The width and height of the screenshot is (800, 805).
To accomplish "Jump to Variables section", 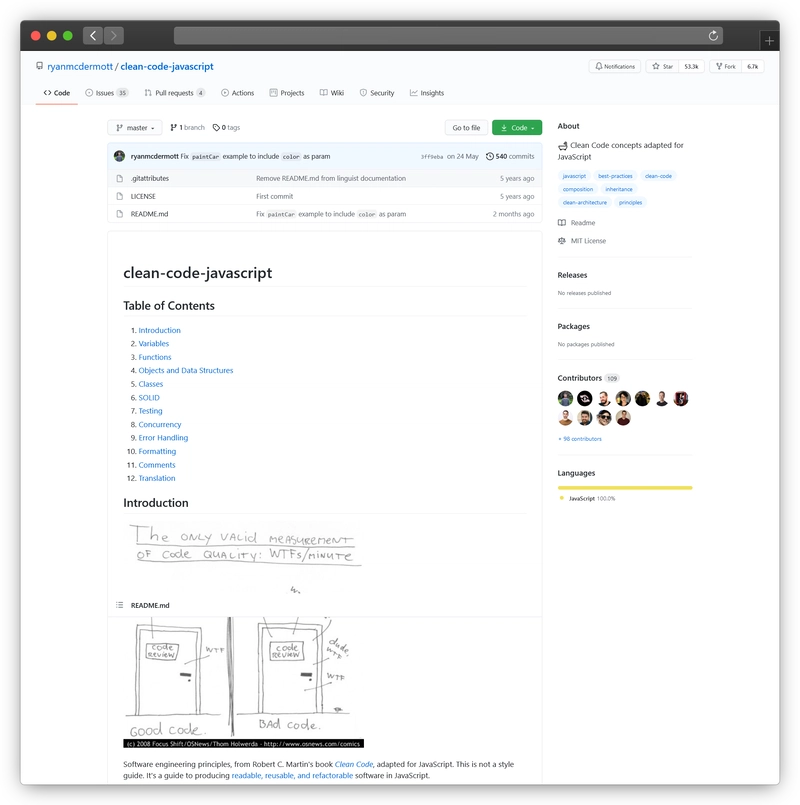I will point(154,343).
